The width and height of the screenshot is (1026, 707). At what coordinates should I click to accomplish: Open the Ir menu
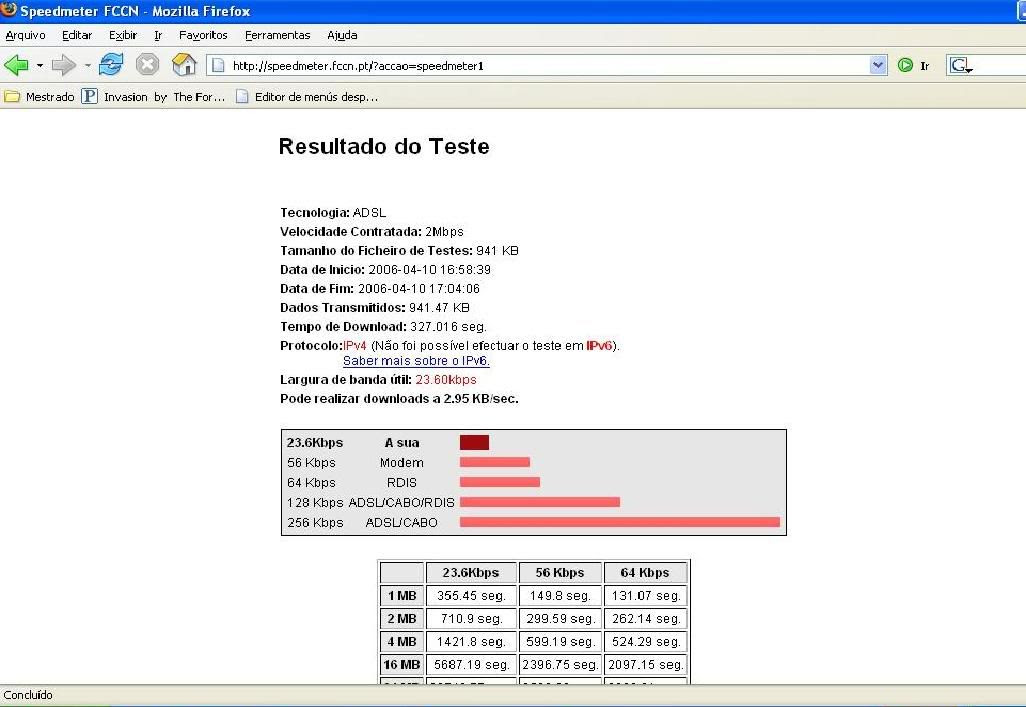coord(158,35)
